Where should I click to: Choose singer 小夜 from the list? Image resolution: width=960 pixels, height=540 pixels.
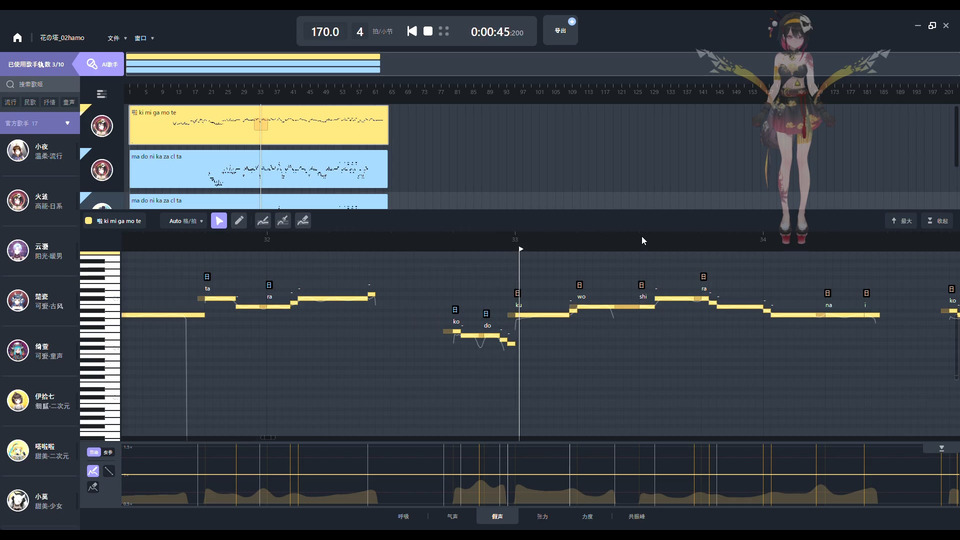tap(40, 151)
